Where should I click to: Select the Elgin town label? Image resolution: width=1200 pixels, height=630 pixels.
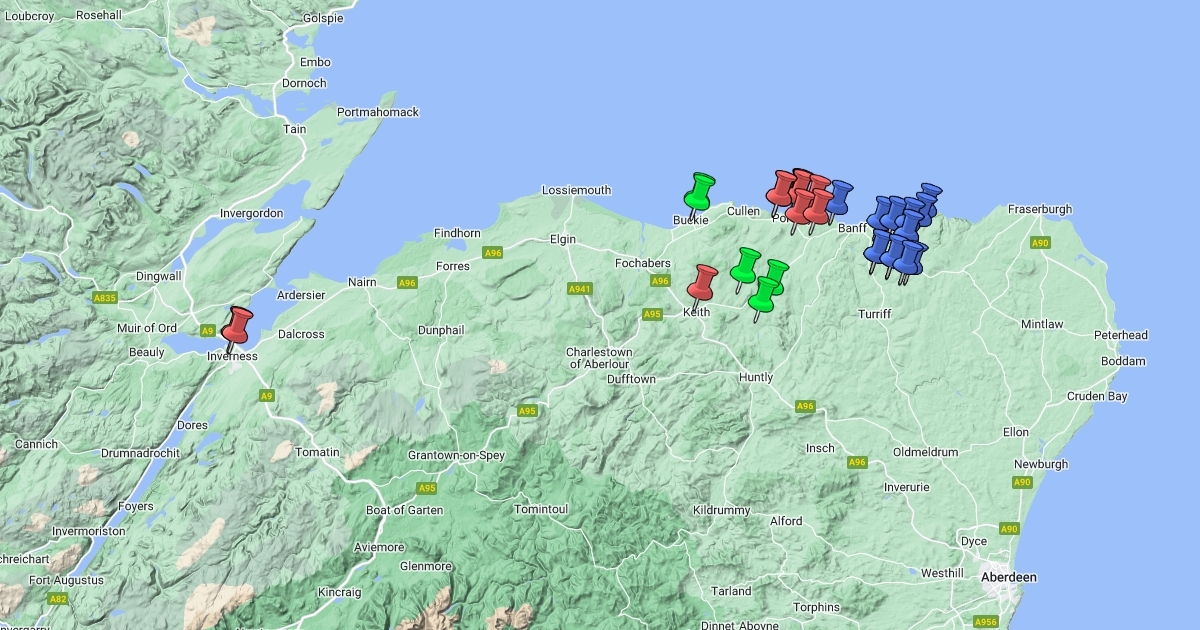click(x=563, y=240)
